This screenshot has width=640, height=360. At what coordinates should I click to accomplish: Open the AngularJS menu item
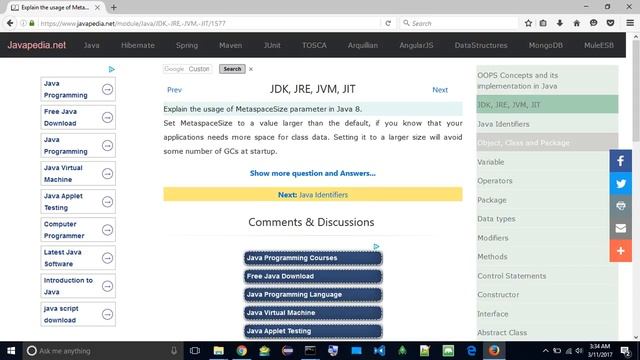pos(416,45)
